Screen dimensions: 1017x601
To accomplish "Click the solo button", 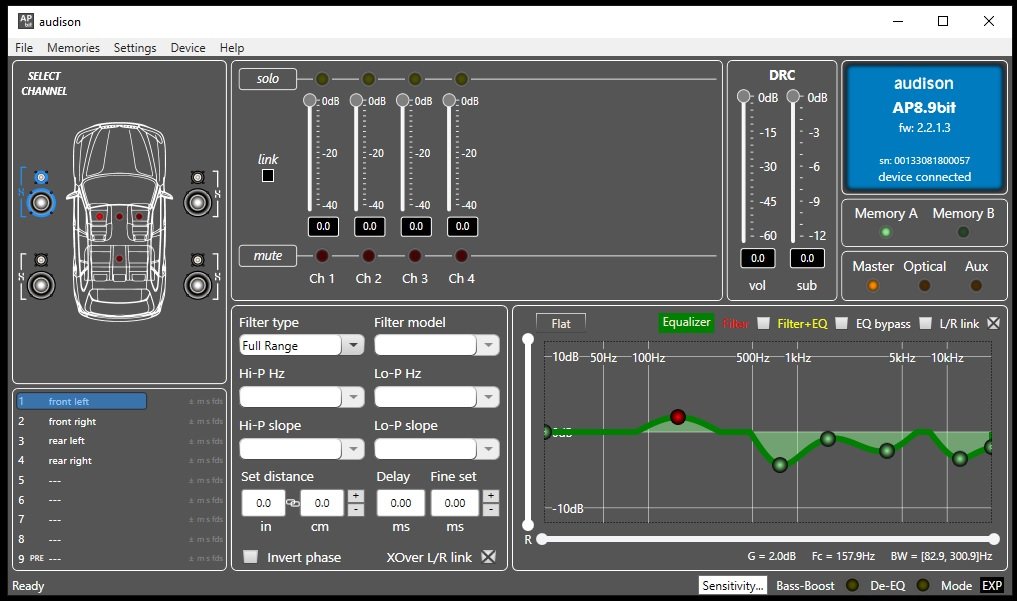I will 268,79.
